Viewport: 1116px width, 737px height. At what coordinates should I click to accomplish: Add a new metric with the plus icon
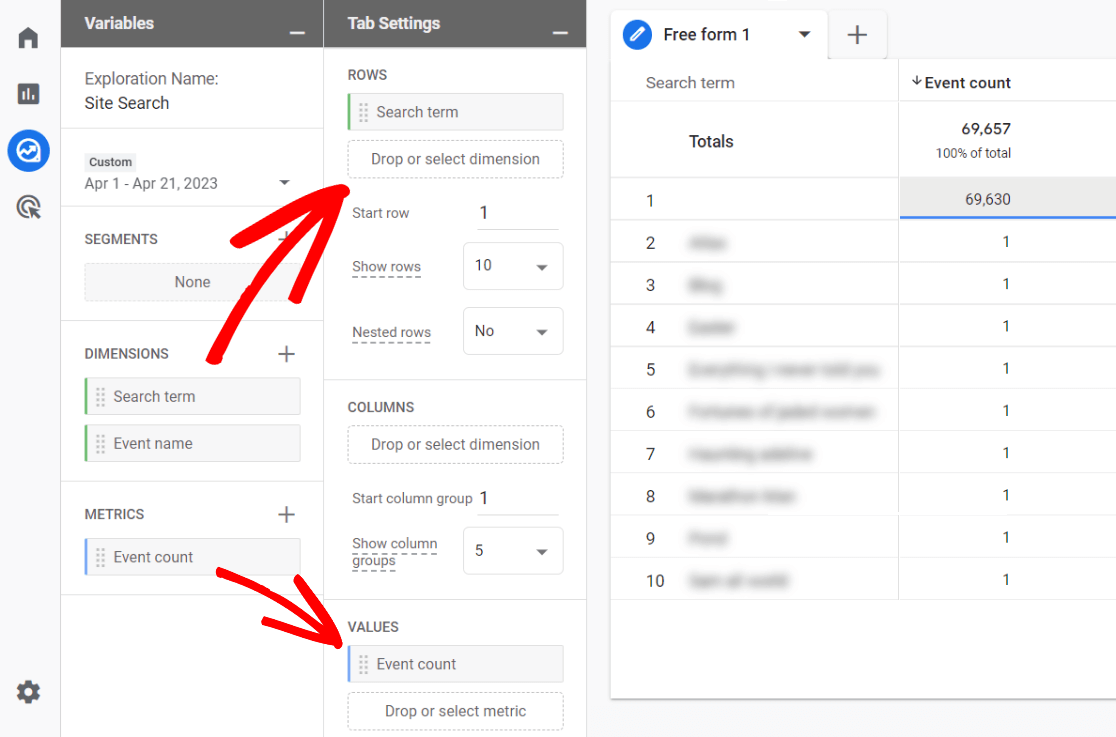286,514
